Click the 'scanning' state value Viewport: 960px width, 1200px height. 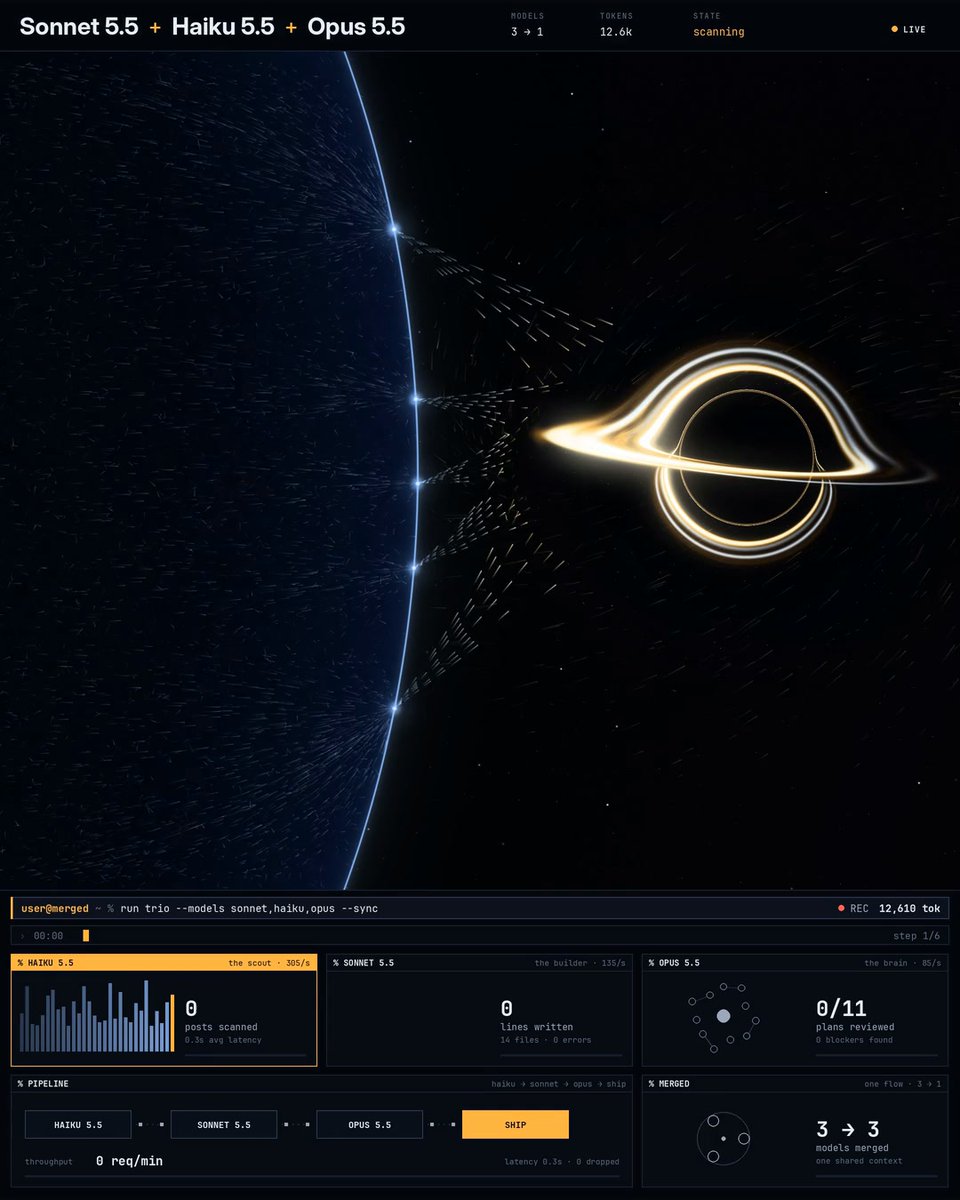[719, 32]
